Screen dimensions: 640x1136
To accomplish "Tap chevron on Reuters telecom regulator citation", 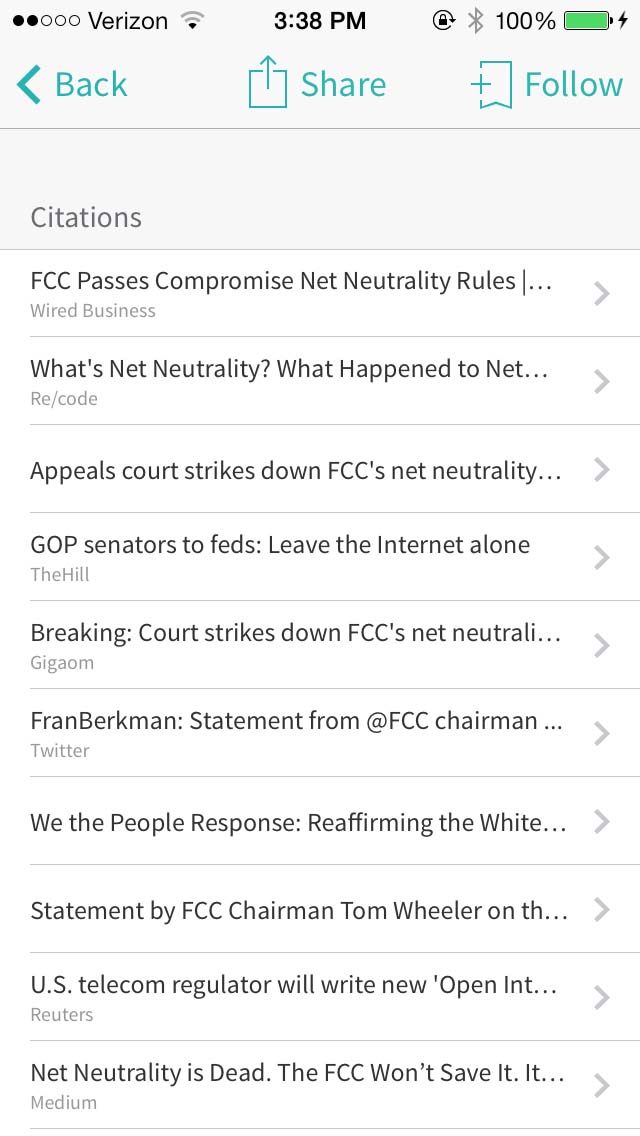I will coord(601,997).
